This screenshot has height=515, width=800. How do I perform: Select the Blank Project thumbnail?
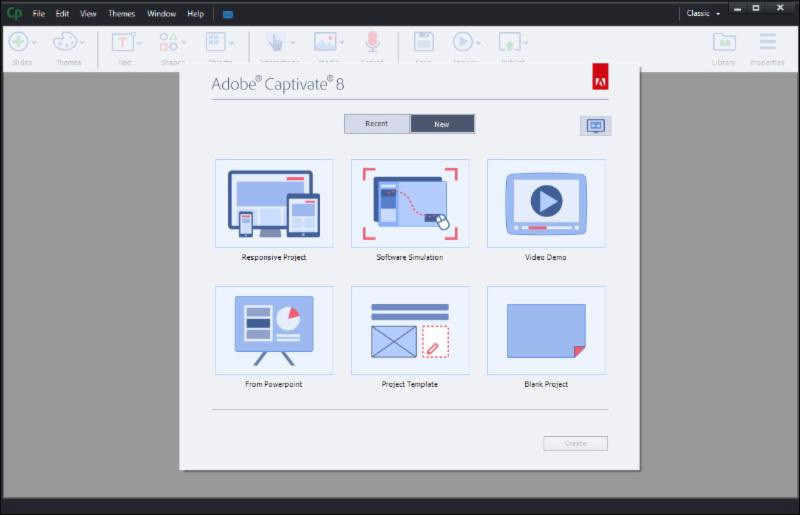click(546, 330)
